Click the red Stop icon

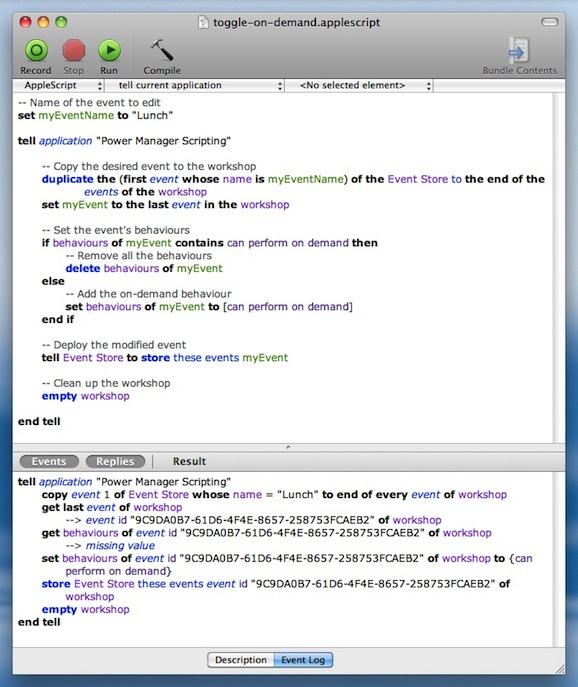coord(74,50)
